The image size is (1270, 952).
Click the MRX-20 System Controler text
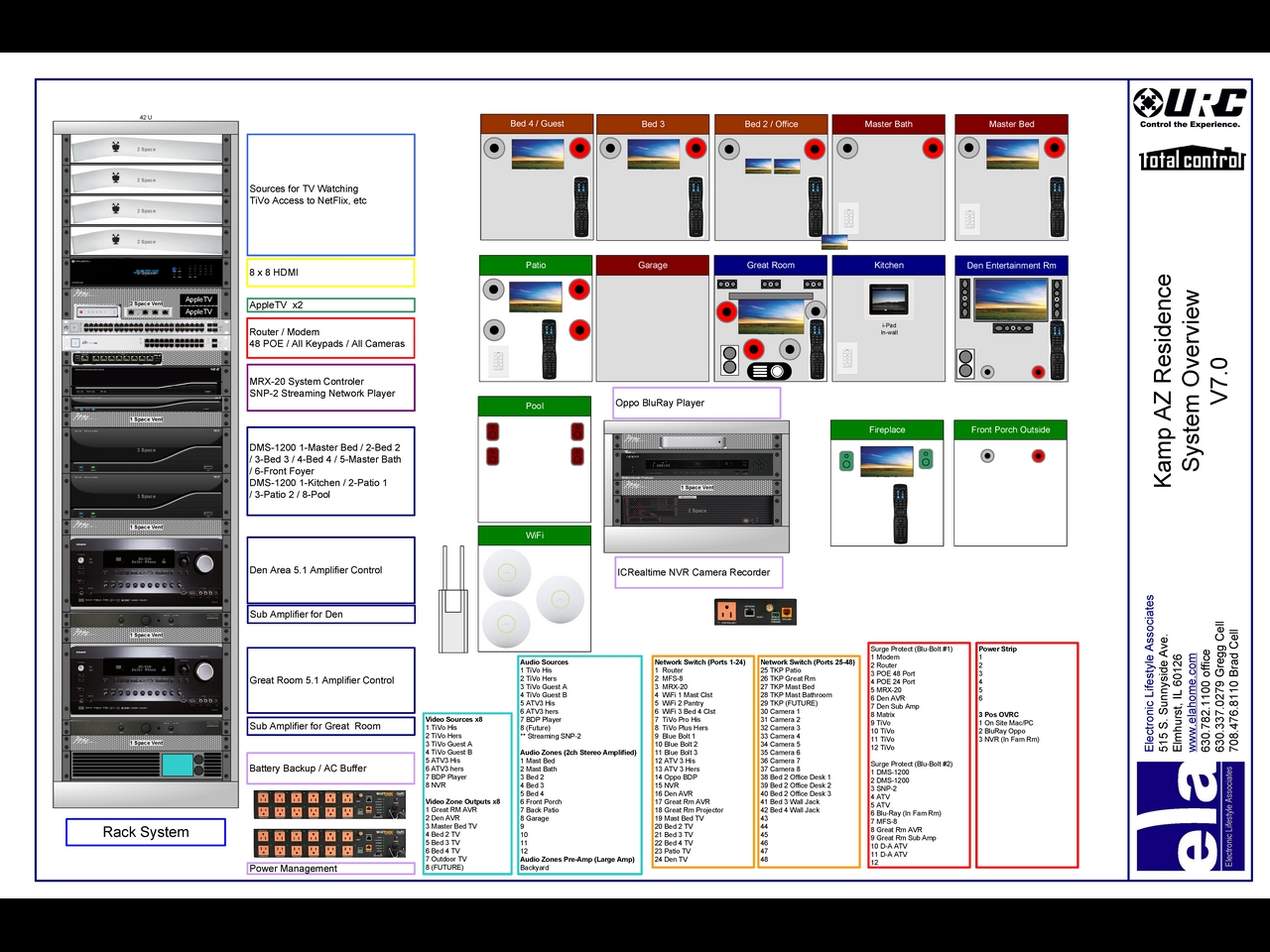(307, 382)
